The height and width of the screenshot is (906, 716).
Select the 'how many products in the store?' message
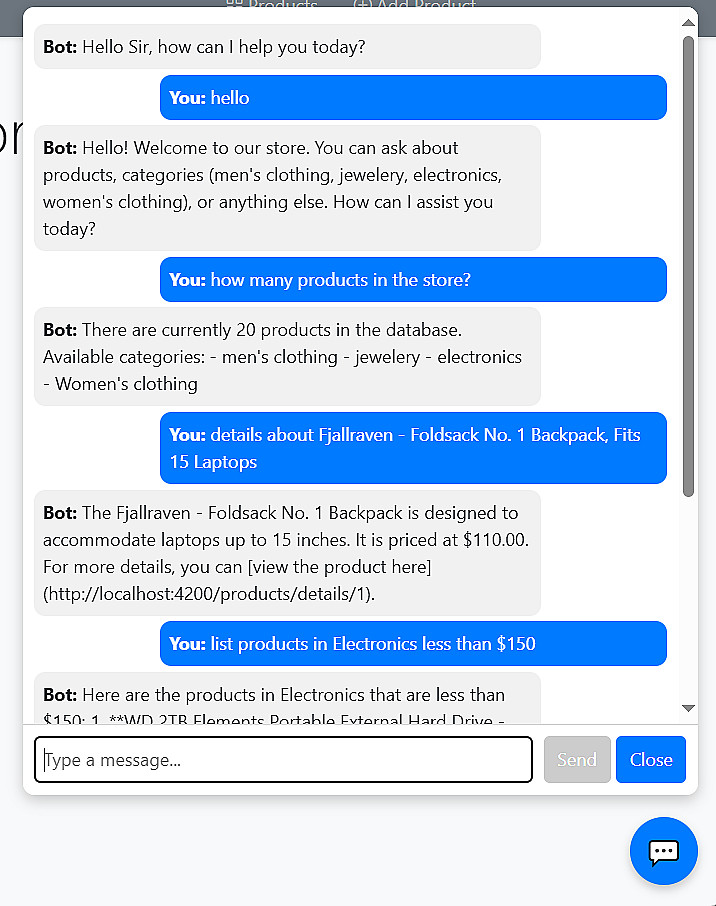(x=413, y=280)
